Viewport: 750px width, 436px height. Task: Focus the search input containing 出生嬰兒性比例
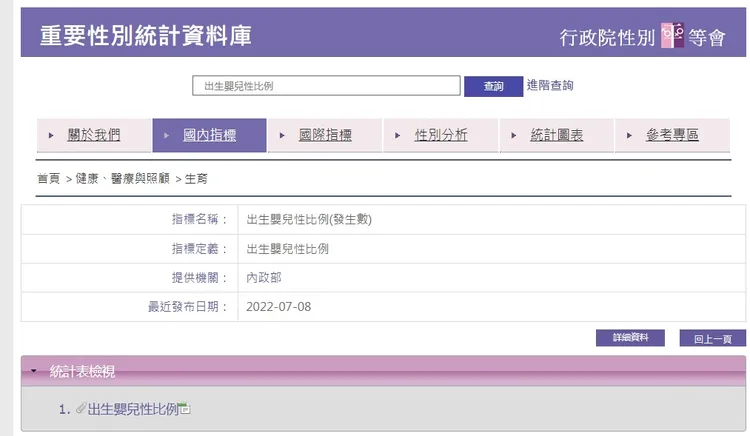point(326,86)
